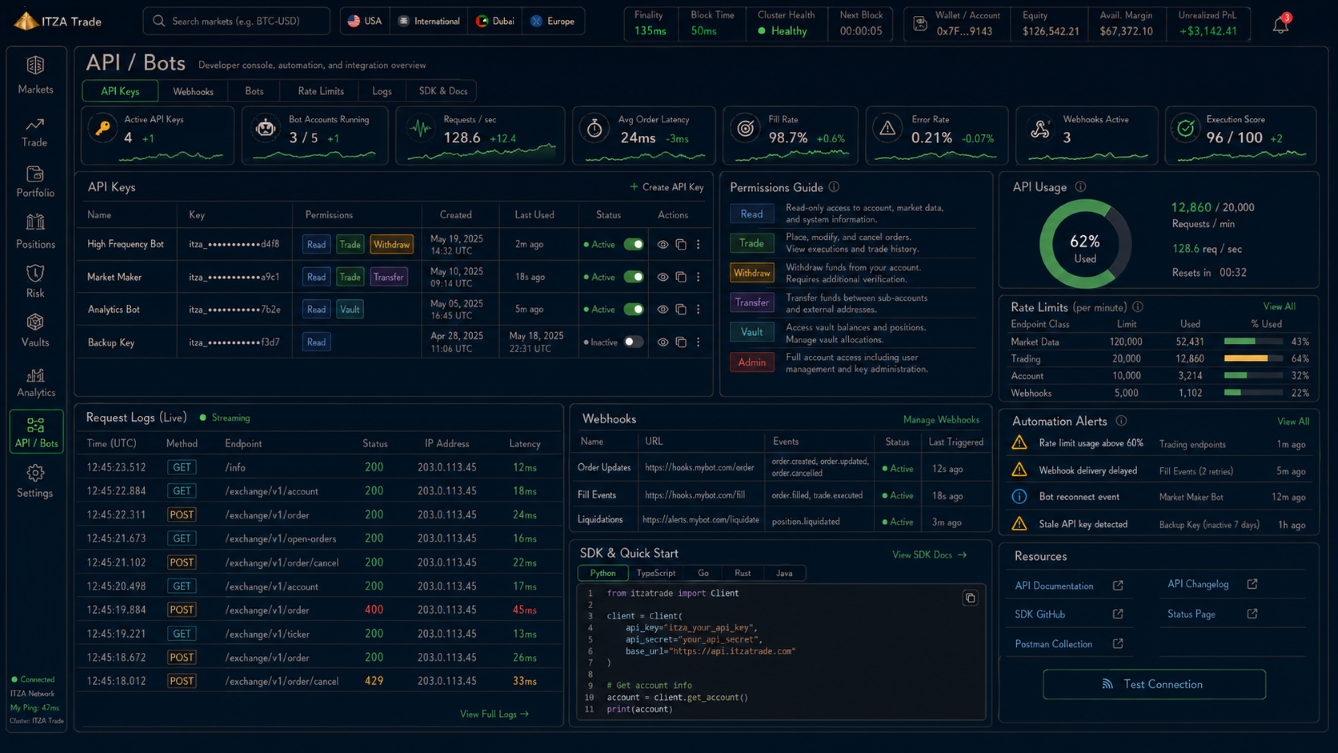Open Manage Webhooks link

pyautogui.click(x=941, y=420)
